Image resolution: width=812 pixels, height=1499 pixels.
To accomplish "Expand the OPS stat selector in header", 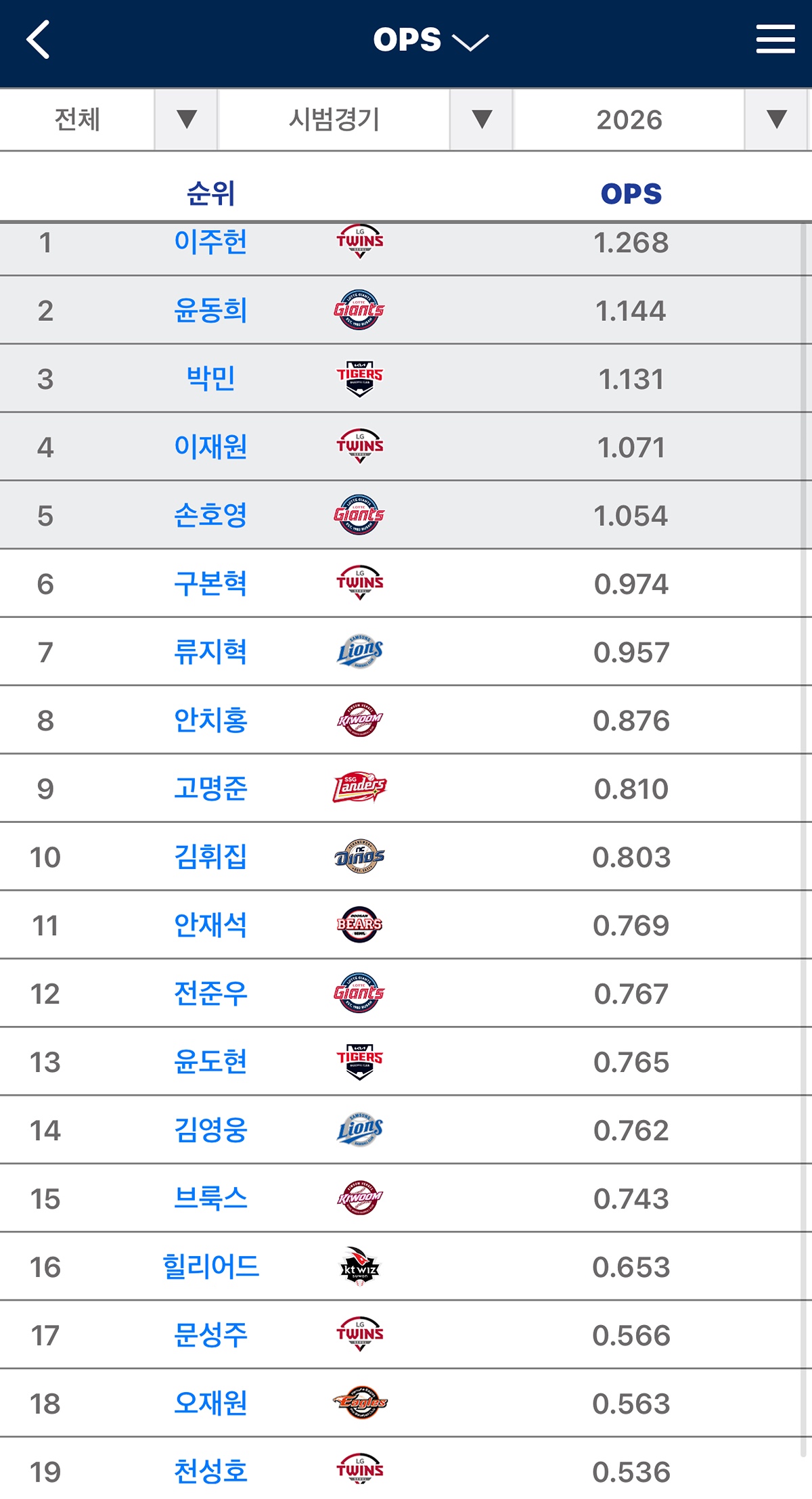I will coord(430,41).
